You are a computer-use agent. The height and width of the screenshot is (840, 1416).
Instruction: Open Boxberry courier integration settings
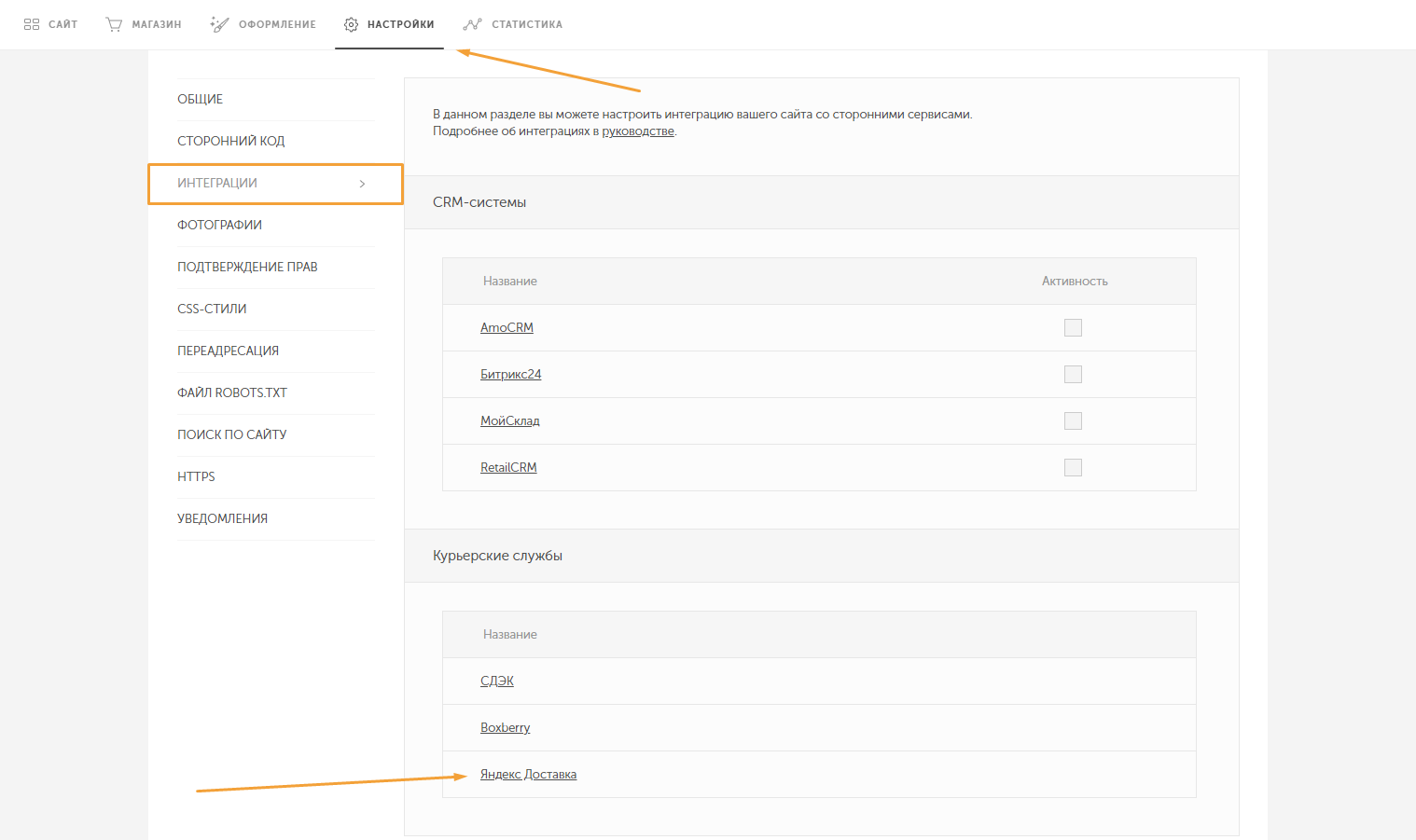505,727
